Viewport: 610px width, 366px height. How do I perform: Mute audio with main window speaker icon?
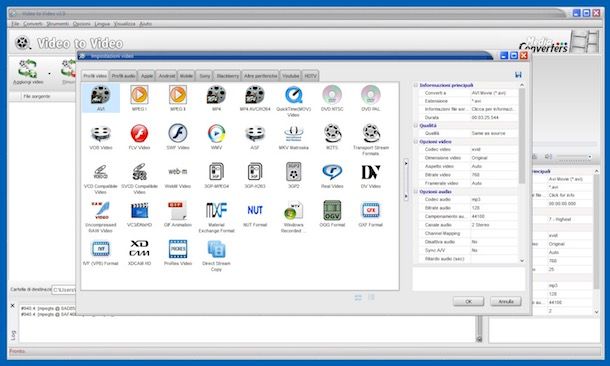(x=549, y=156)
